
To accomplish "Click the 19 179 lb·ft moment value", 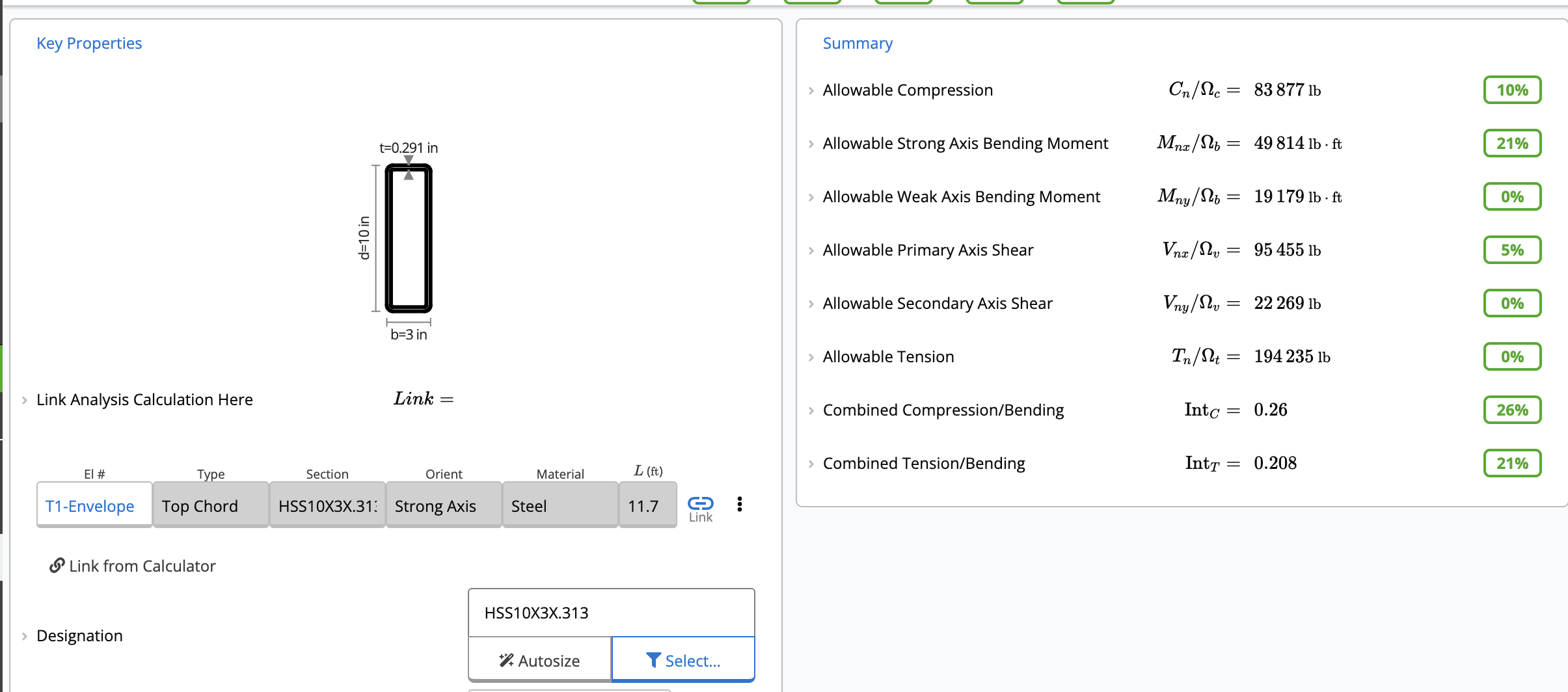I will point(1298,196).
